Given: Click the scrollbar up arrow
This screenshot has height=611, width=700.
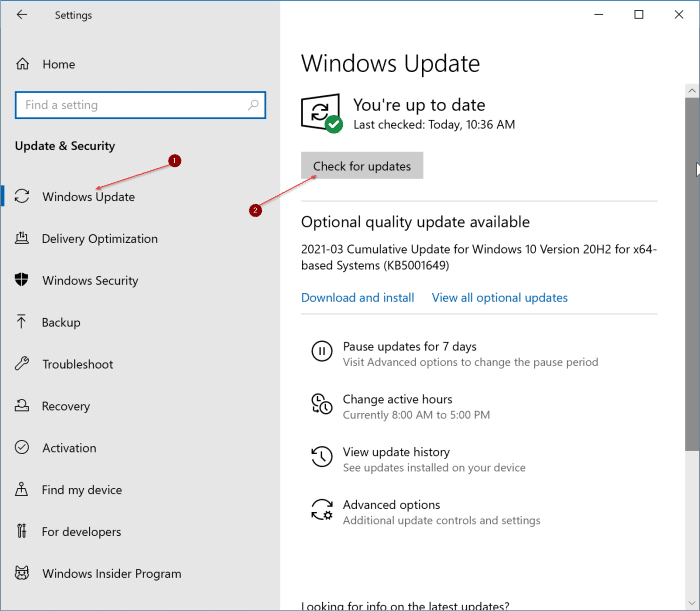Looking at the screenshot, I should pos(692,91).
